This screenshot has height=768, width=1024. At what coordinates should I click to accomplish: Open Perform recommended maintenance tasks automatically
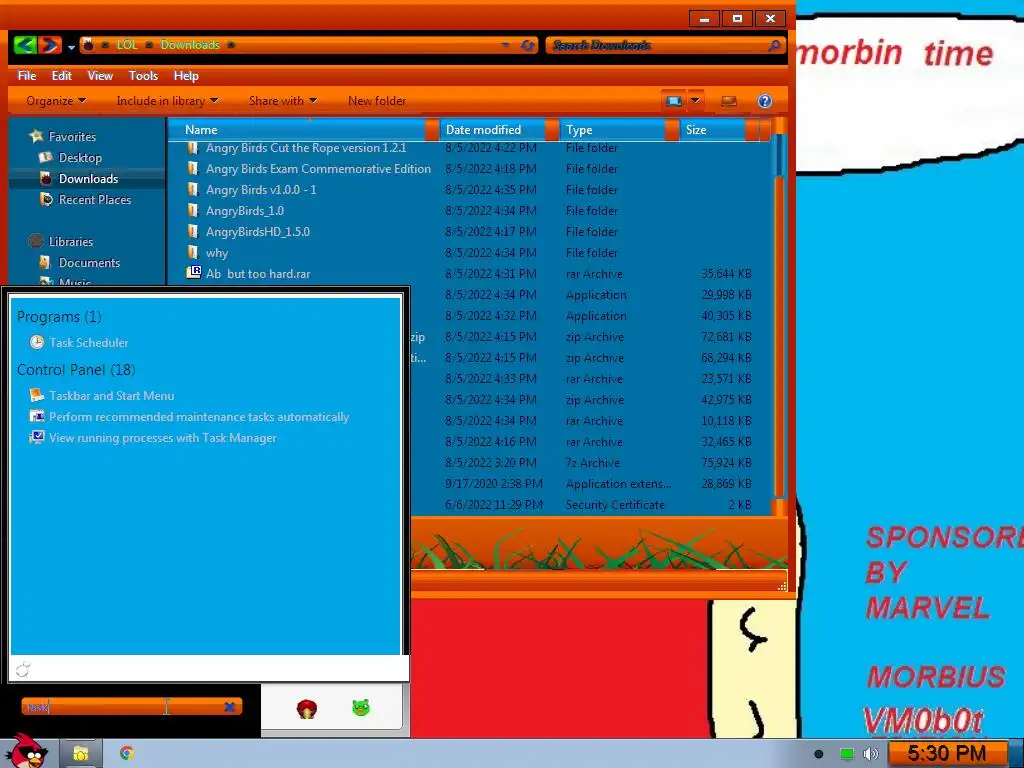pyautogui.click(x=199, y=417)
